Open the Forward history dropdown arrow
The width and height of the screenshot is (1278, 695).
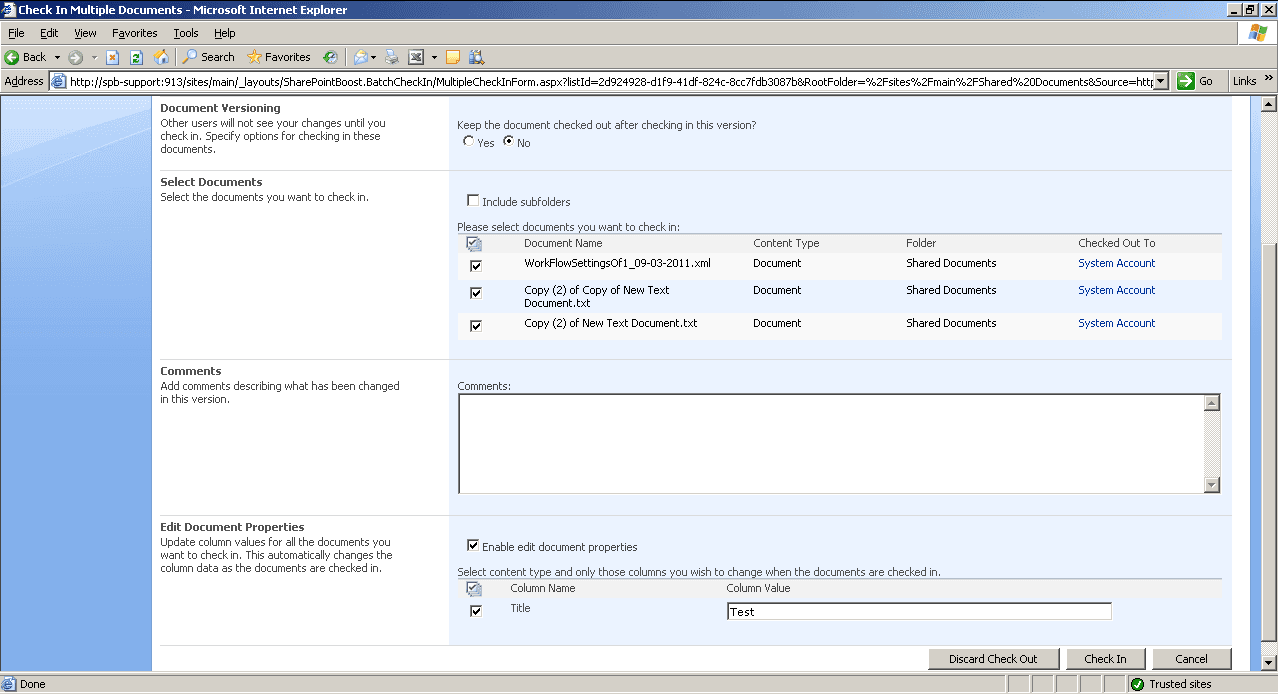[x=94, y=57]
